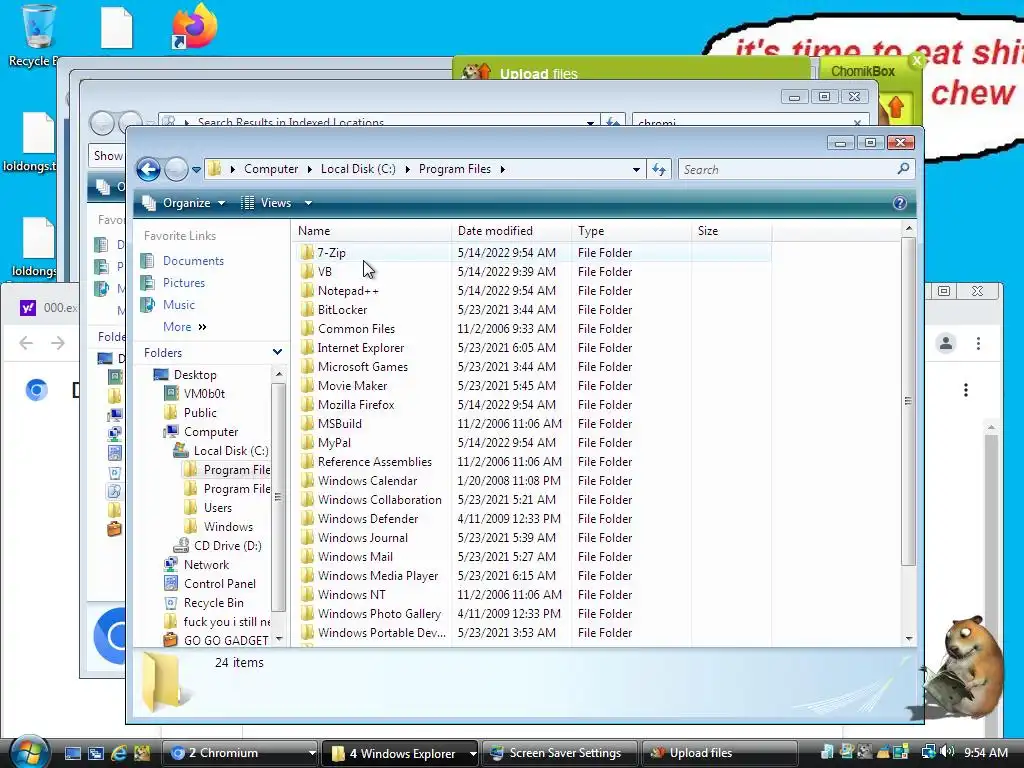Click Computer in the address breadcrumb
This screenshot has height=768, width=1024.
271,169
